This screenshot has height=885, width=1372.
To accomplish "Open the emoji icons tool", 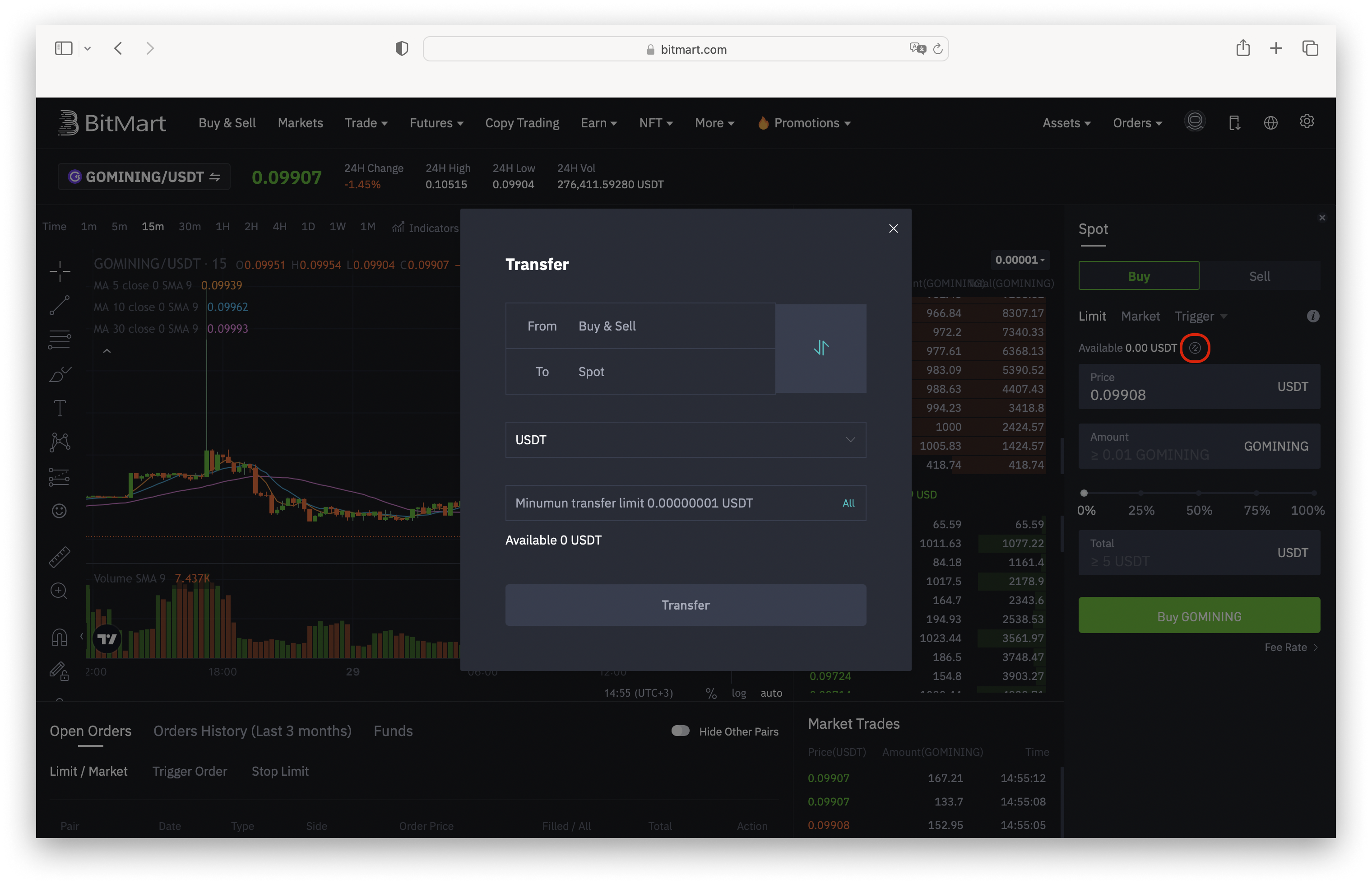I will coord(60,511).
